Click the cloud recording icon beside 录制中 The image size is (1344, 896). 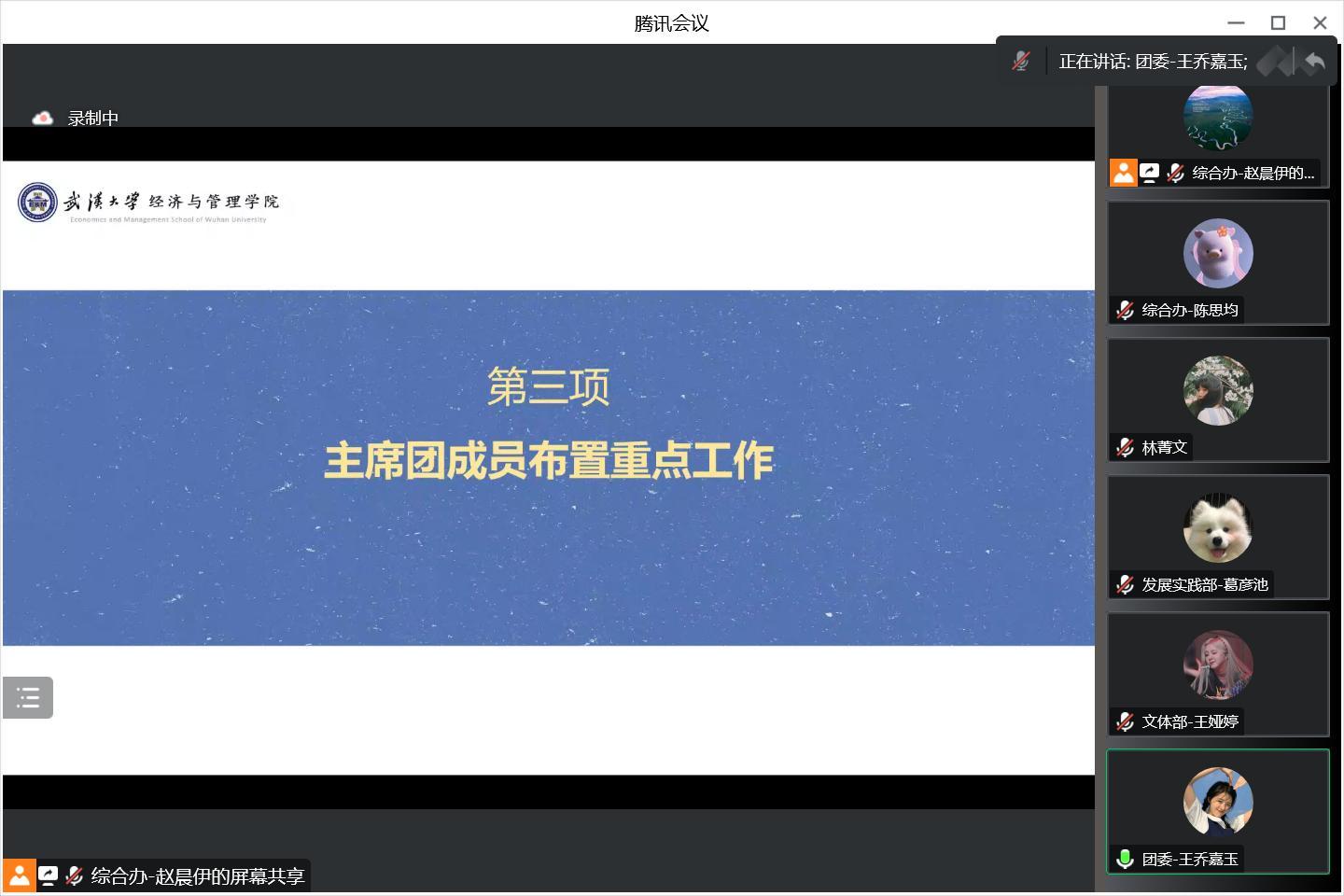(x=42, y=119)
